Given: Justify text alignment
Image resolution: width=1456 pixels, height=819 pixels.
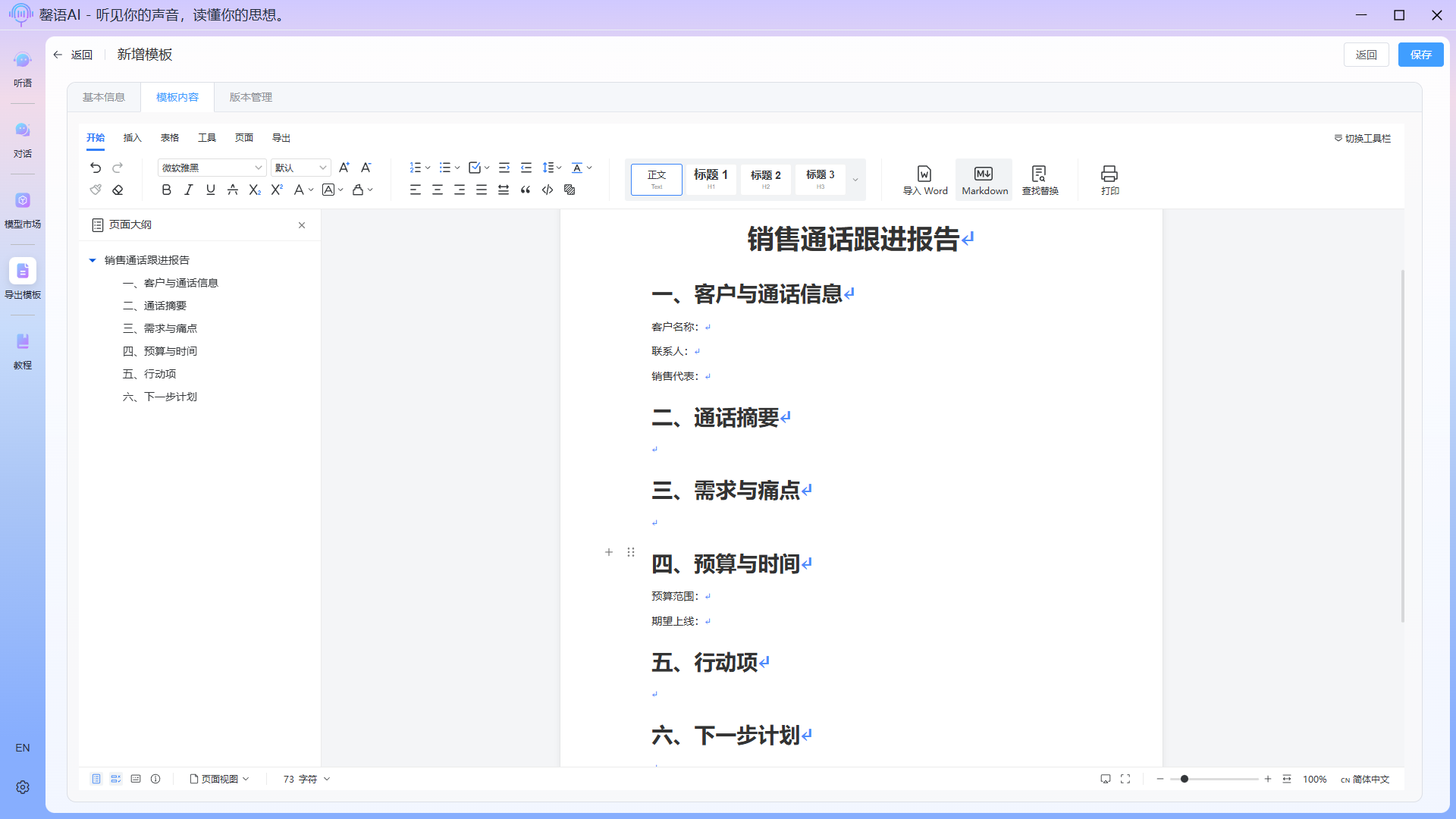Looking at the screenshot, I should click(482, 190).
